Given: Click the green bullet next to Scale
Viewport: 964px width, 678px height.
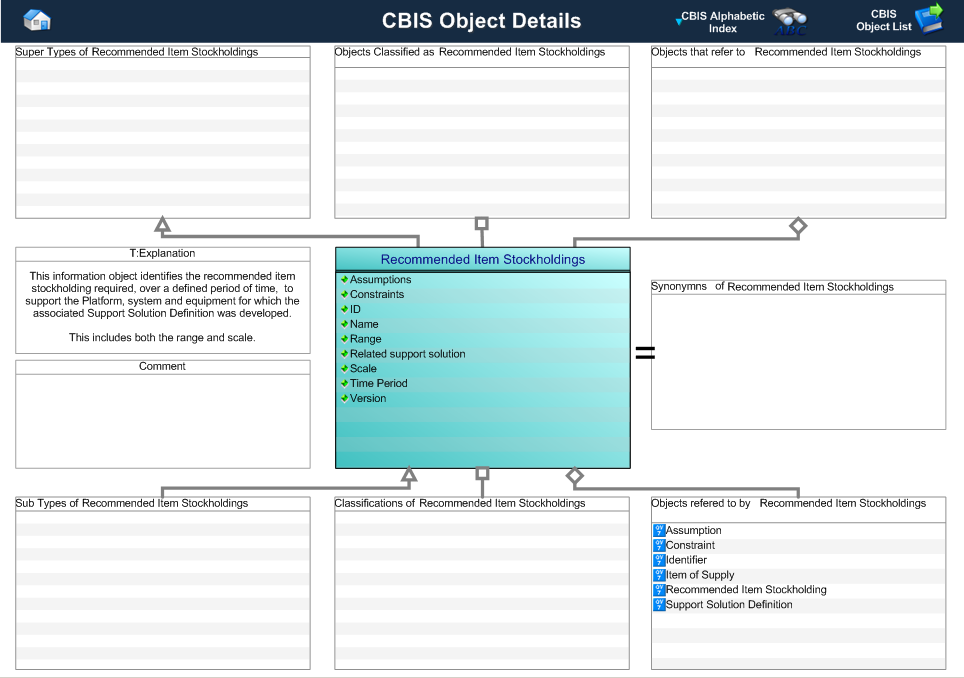Looking at the screenshot, I should click(x=344, y=368).
